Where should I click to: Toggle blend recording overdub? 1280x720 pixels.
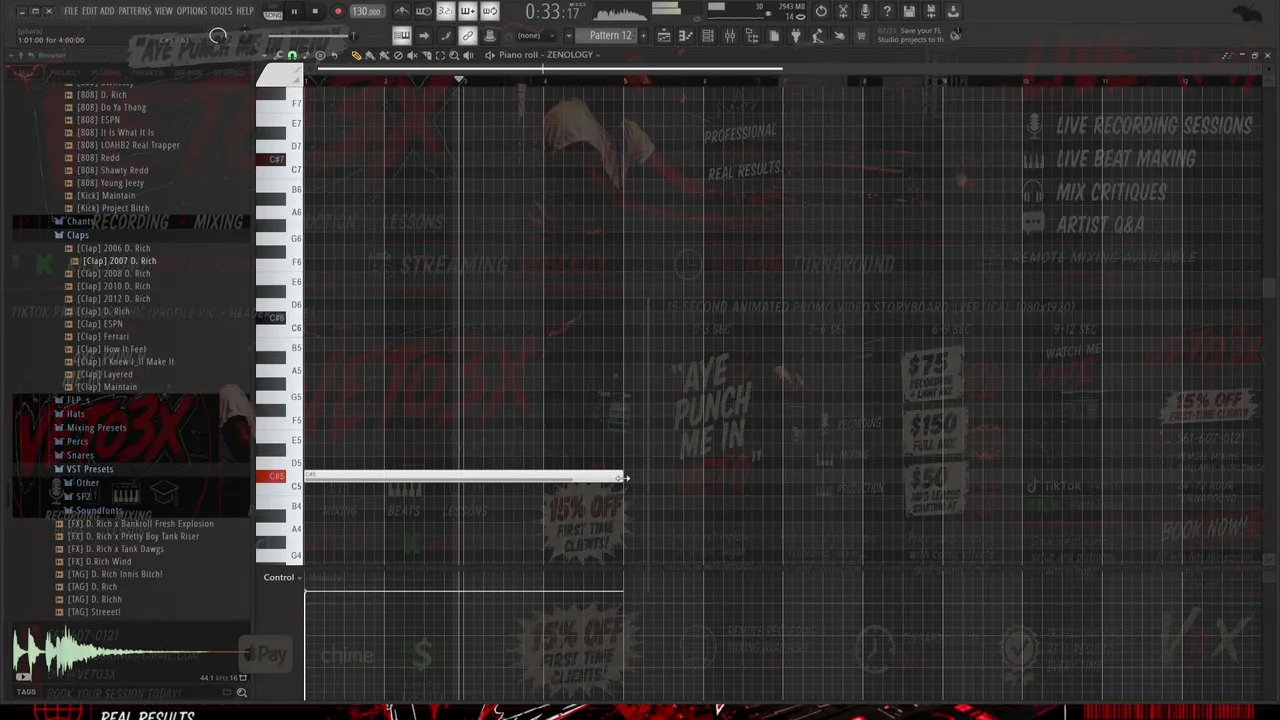(468, 12)
